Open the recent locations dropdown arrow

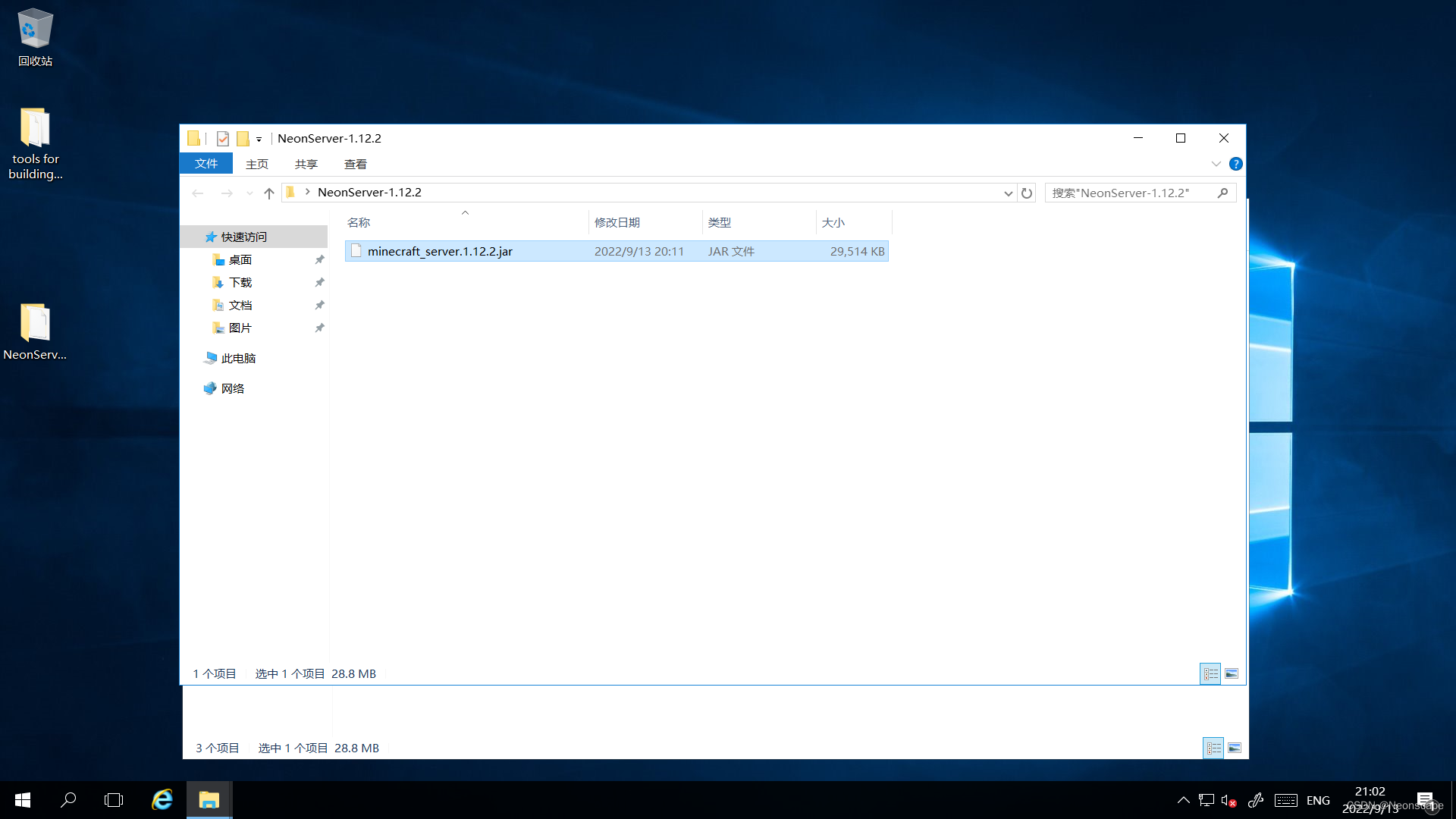pos(249,193)
